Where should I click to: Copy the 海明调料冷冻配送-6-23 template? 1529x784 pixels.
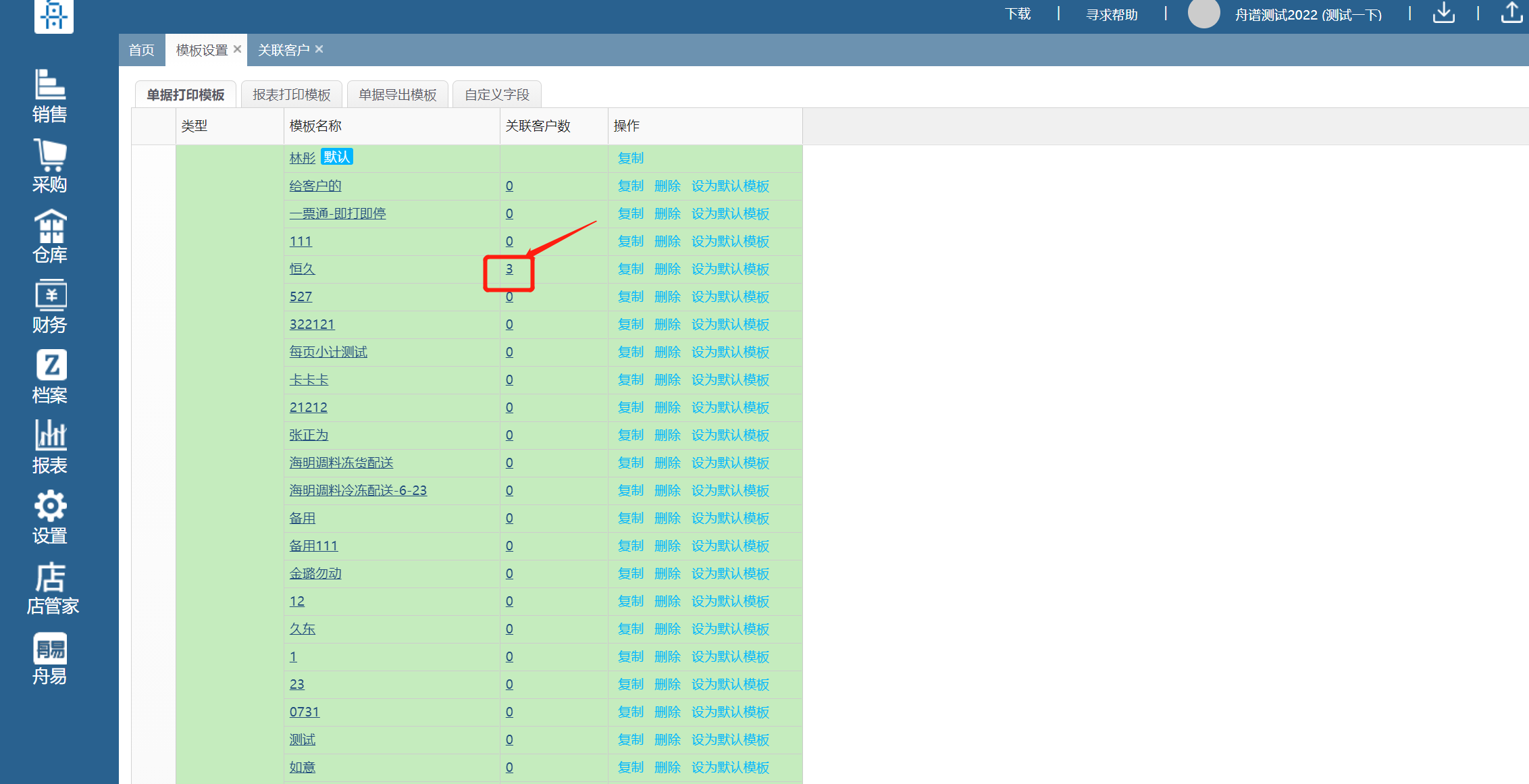coord(631,490)
